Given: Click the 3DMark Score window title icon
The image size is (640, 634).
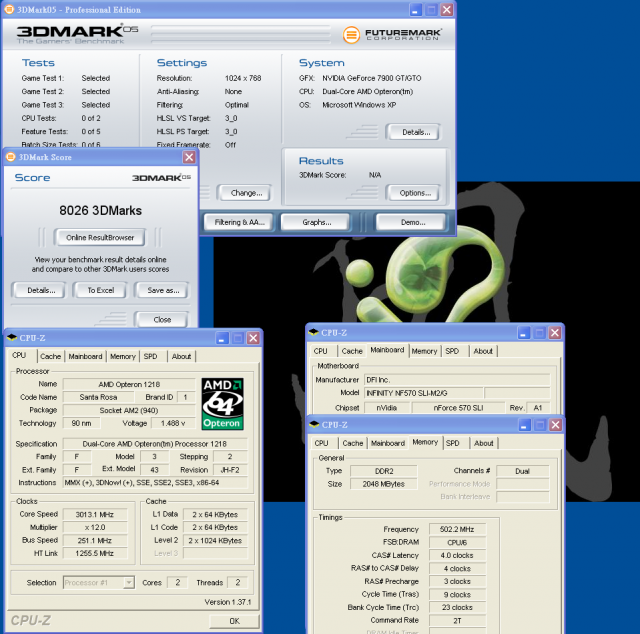Looking at the screenshot, I should (11, 157).
